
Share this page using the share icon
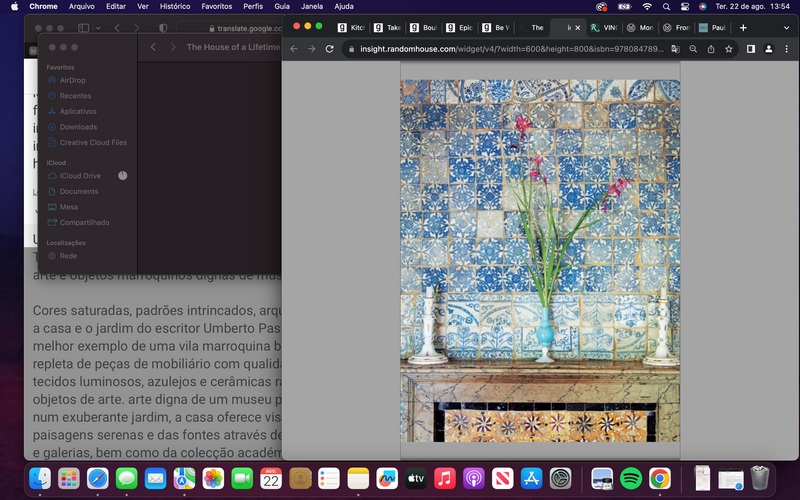(711, 48)
